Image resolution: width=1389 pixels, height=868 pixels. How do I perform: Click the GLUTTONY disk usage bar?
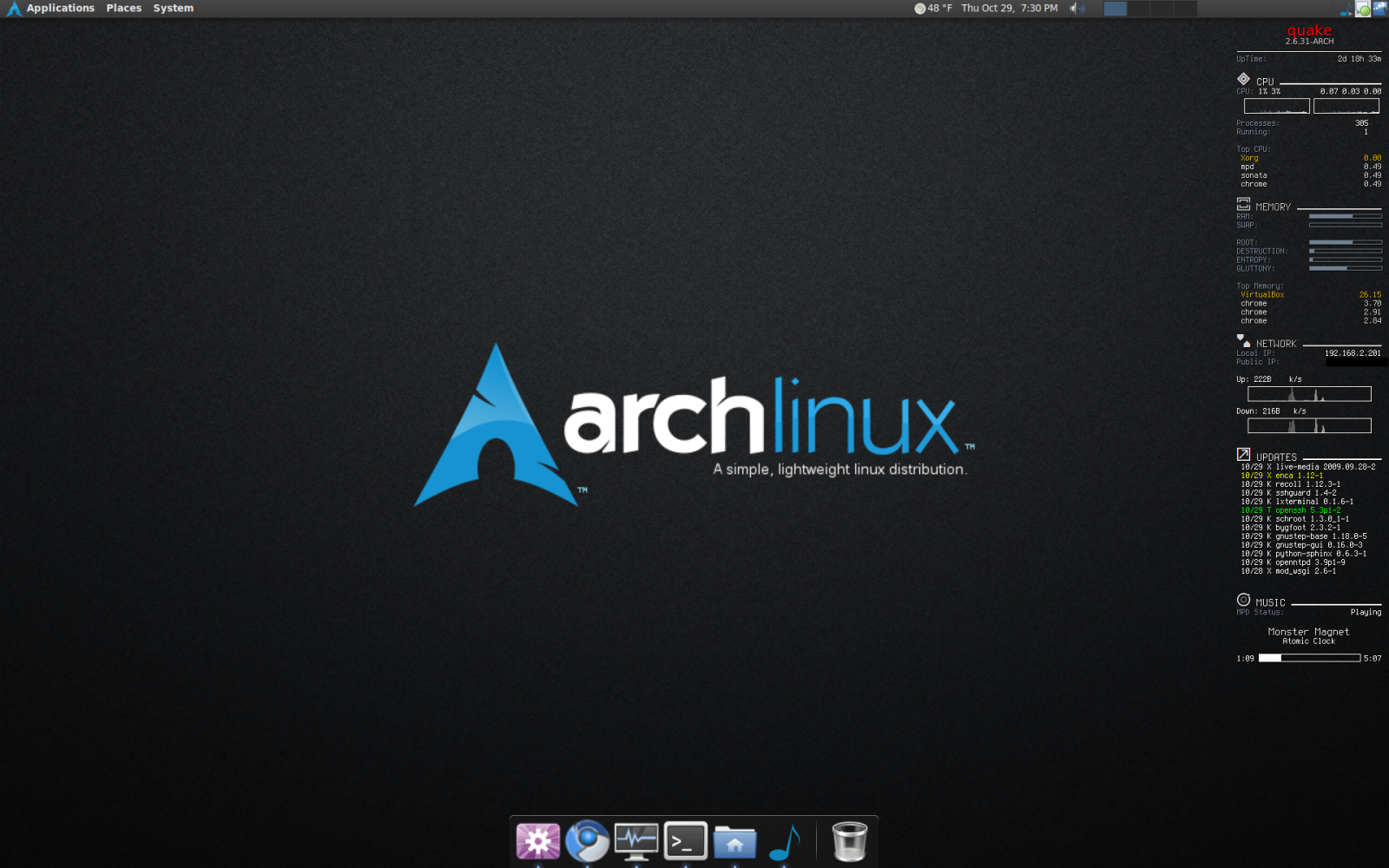click(x=1346, y=268)
